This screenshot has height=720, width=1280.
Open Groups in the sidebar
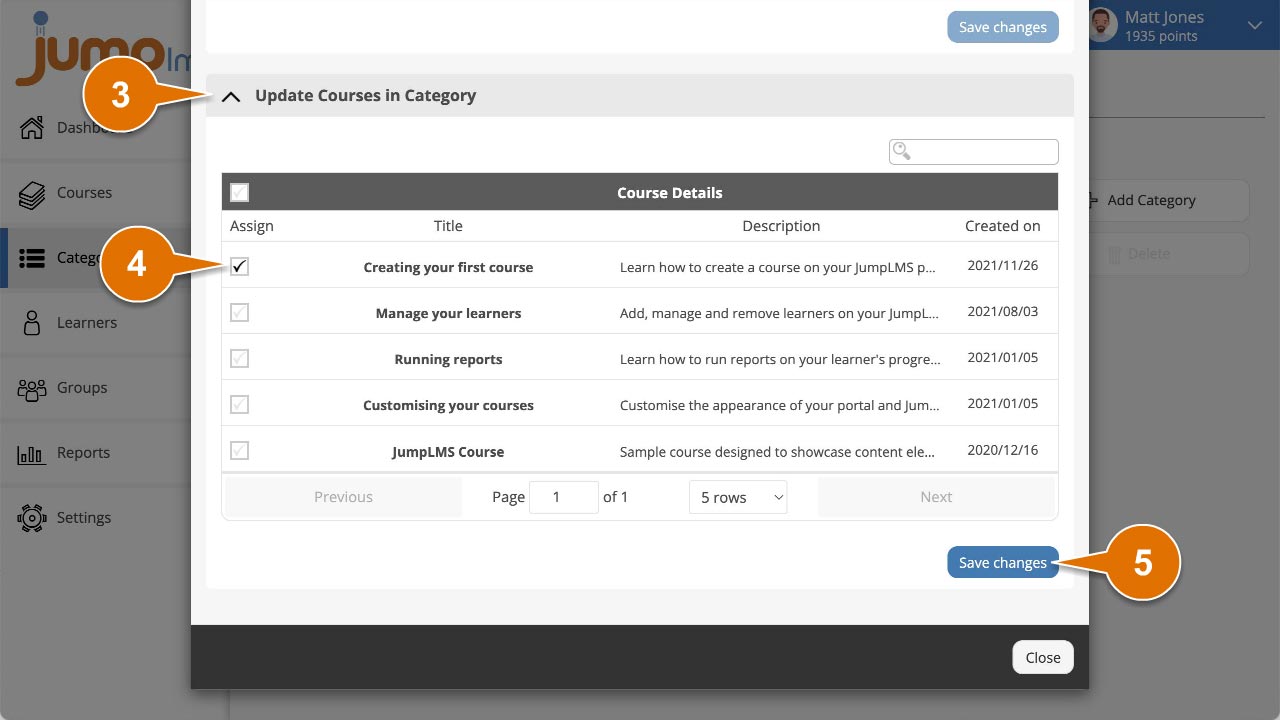[x=82, y=388]
